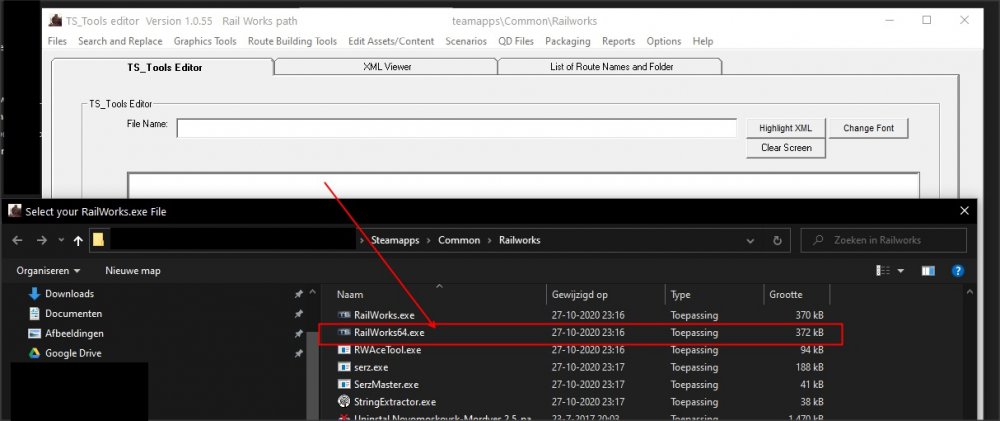Refresh the Railworks folder listing
Image resolution: width=1000 pixels, height=421 pixels.
778,241
